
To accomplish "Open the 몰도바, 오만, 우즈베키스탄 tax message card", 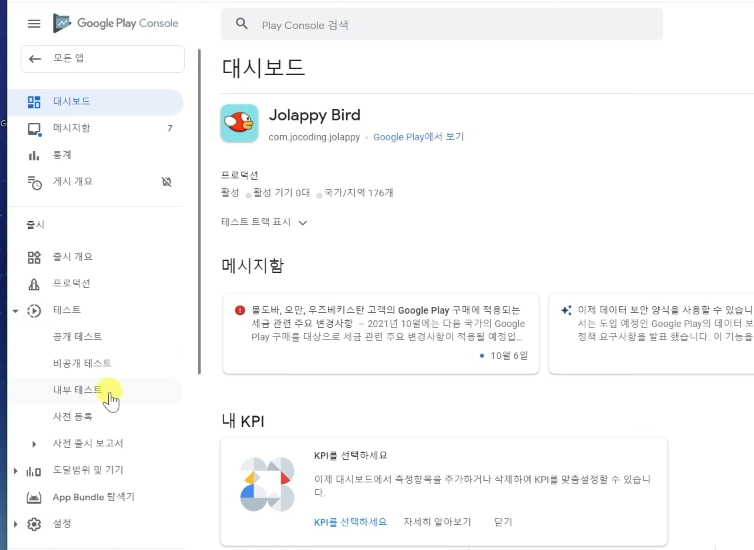I will point(381,334).
